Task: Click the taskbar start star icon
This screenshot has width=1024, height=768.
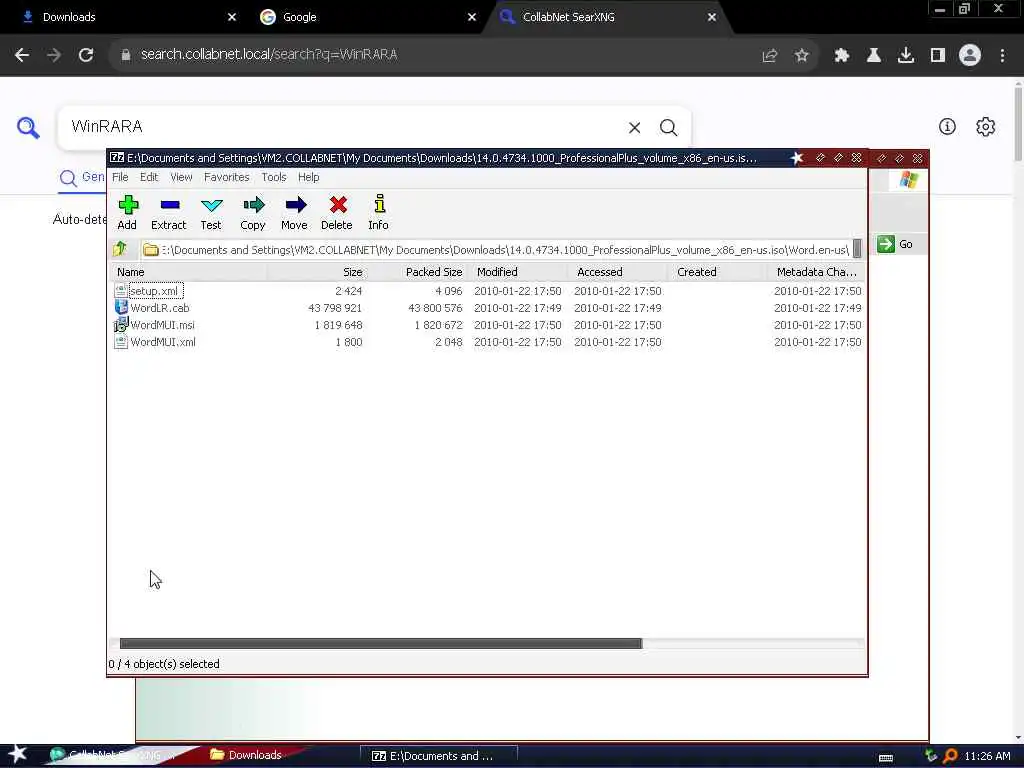Action: coord(18,754)
